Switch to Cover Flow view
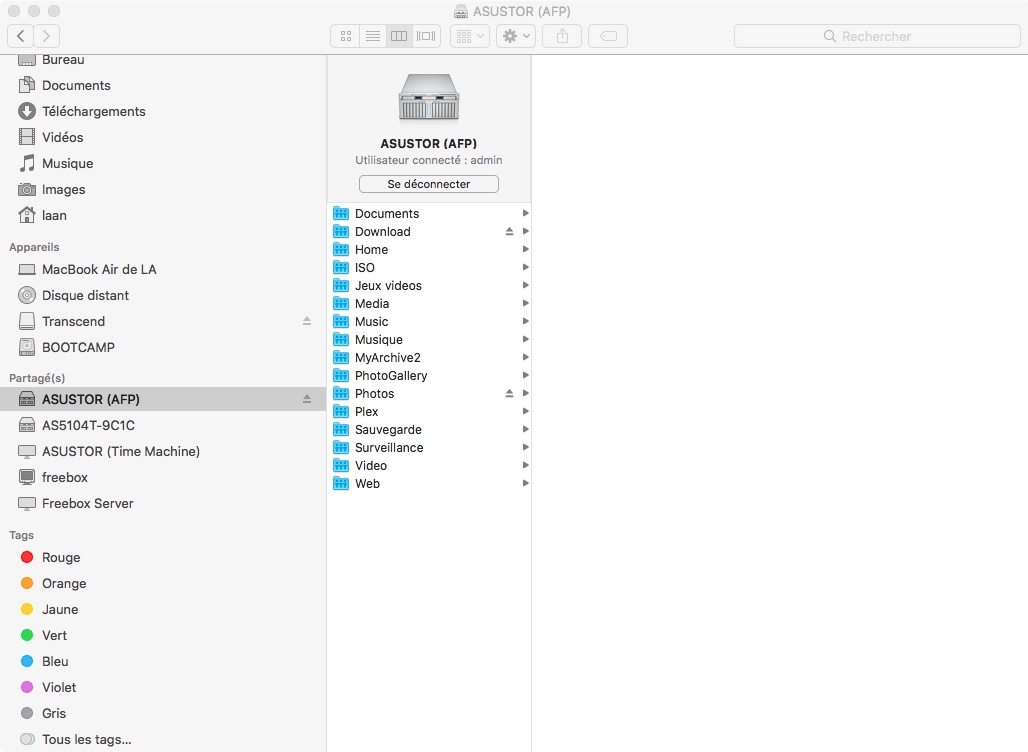 426,36
